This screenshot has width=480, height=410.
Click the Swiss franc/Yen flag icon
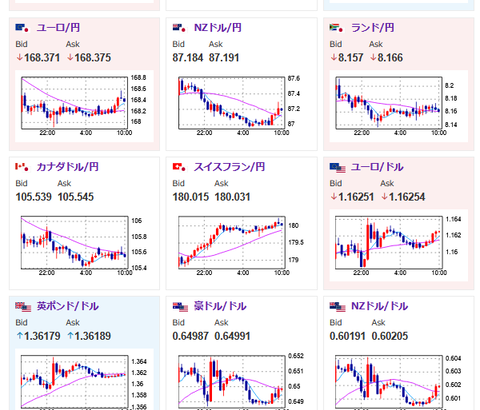pyautogui.click(x=179, y=167)
